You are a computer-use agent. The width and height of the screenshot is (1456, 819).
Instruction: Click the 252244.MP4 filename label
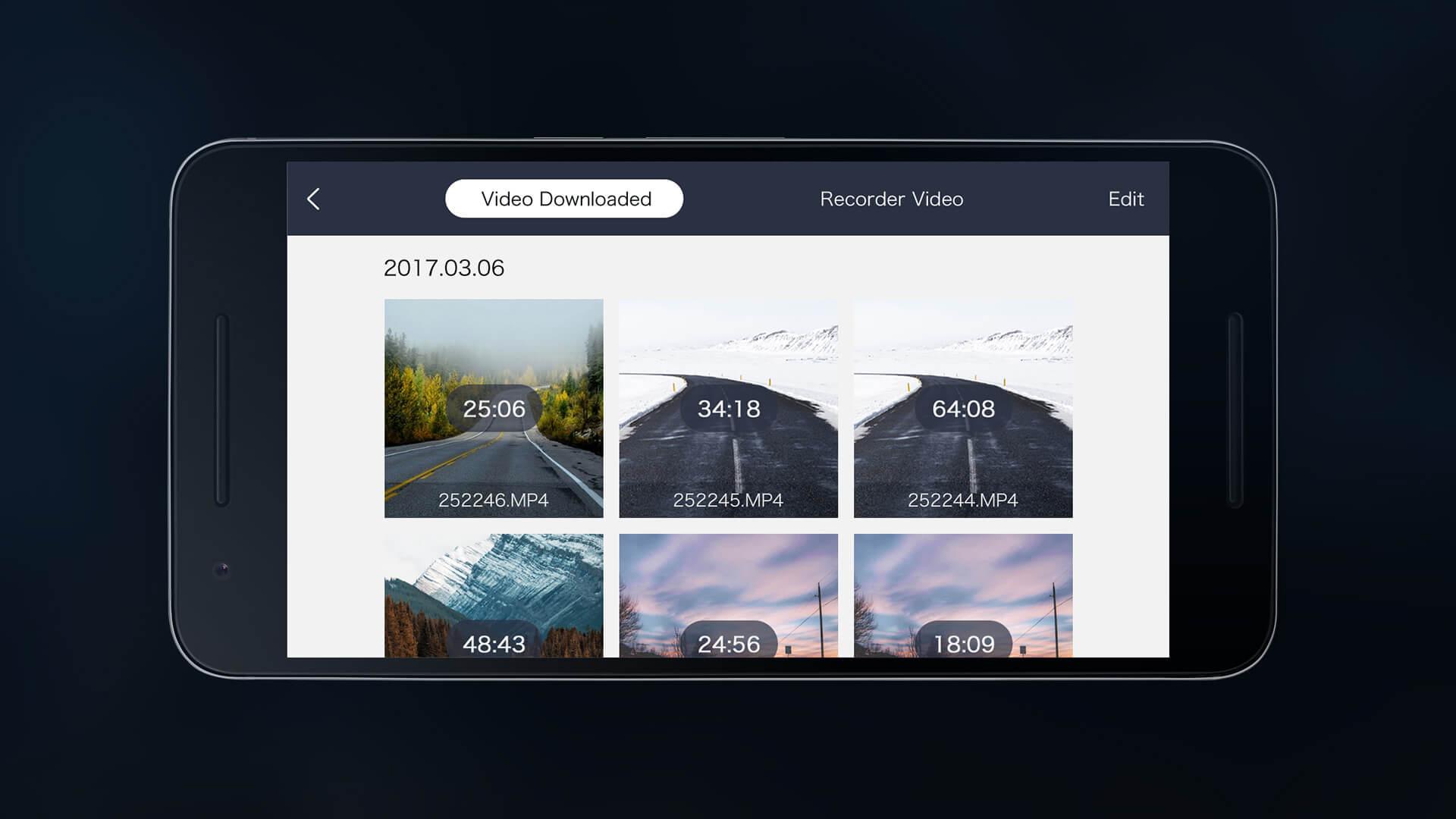[963, 500]
